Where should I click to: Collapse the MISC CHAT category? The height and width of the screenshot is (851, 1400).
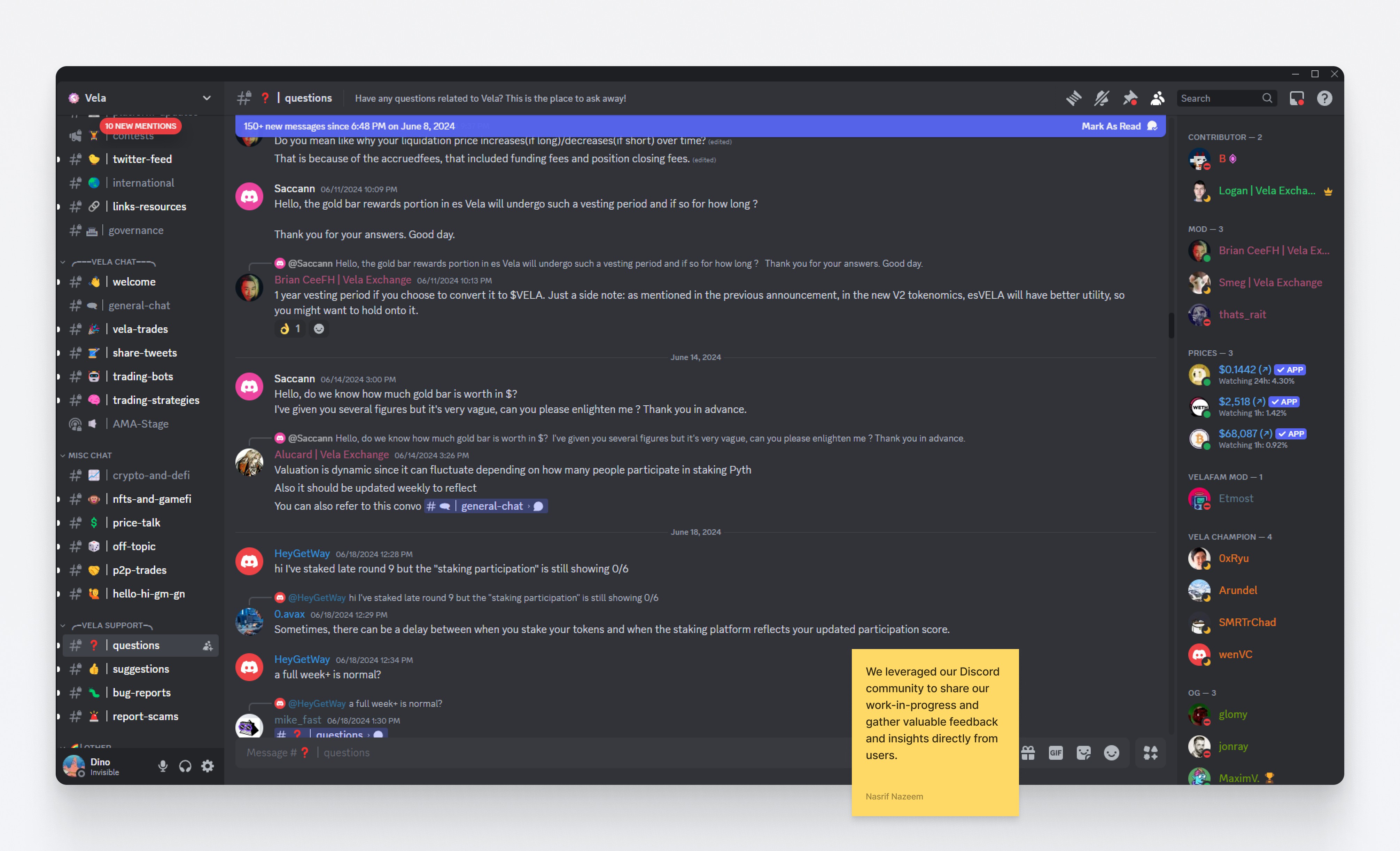(x=89, y=455)
